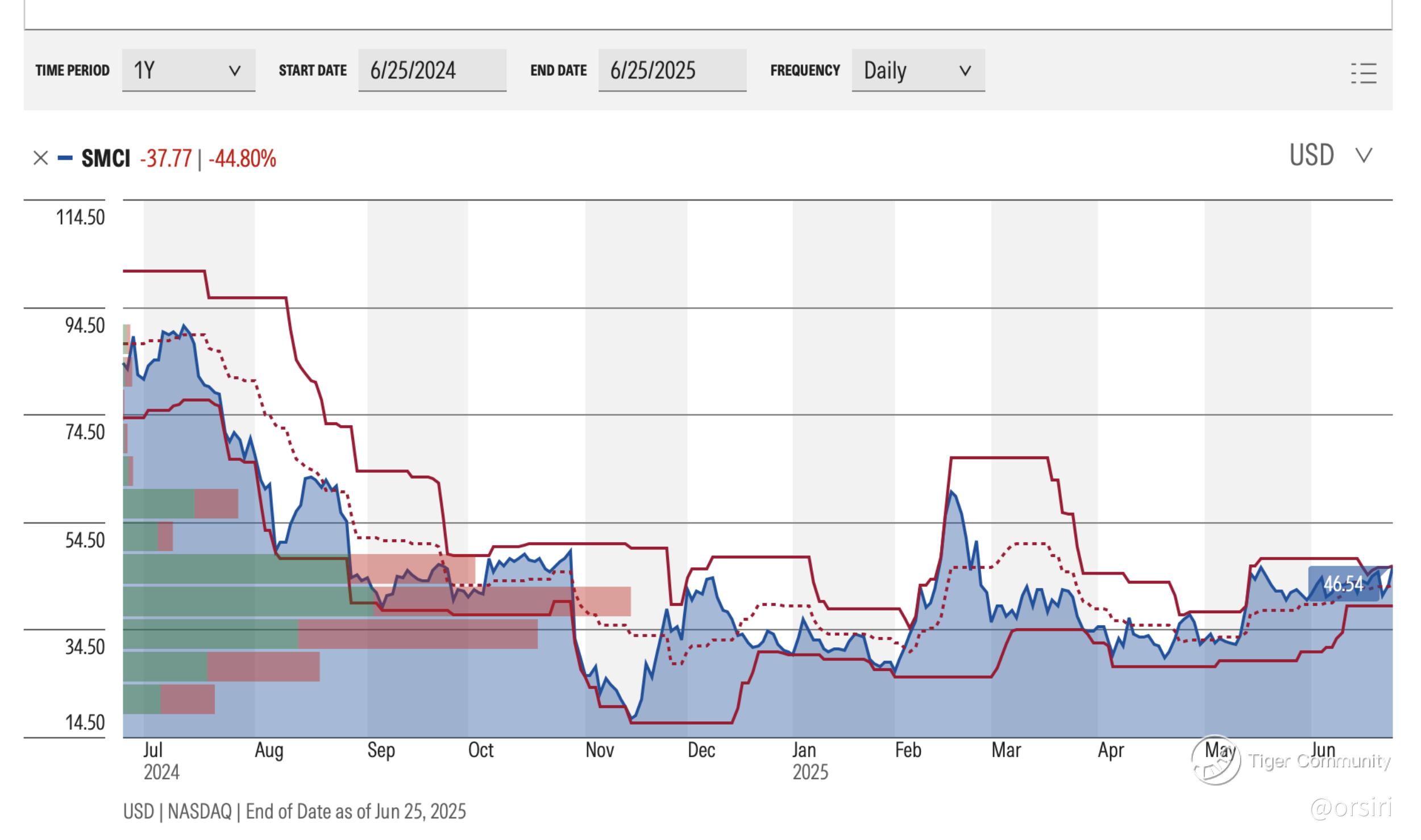Click the 54.50 axis label
This screenshot has height=840, width=1421.
[85, 540]
